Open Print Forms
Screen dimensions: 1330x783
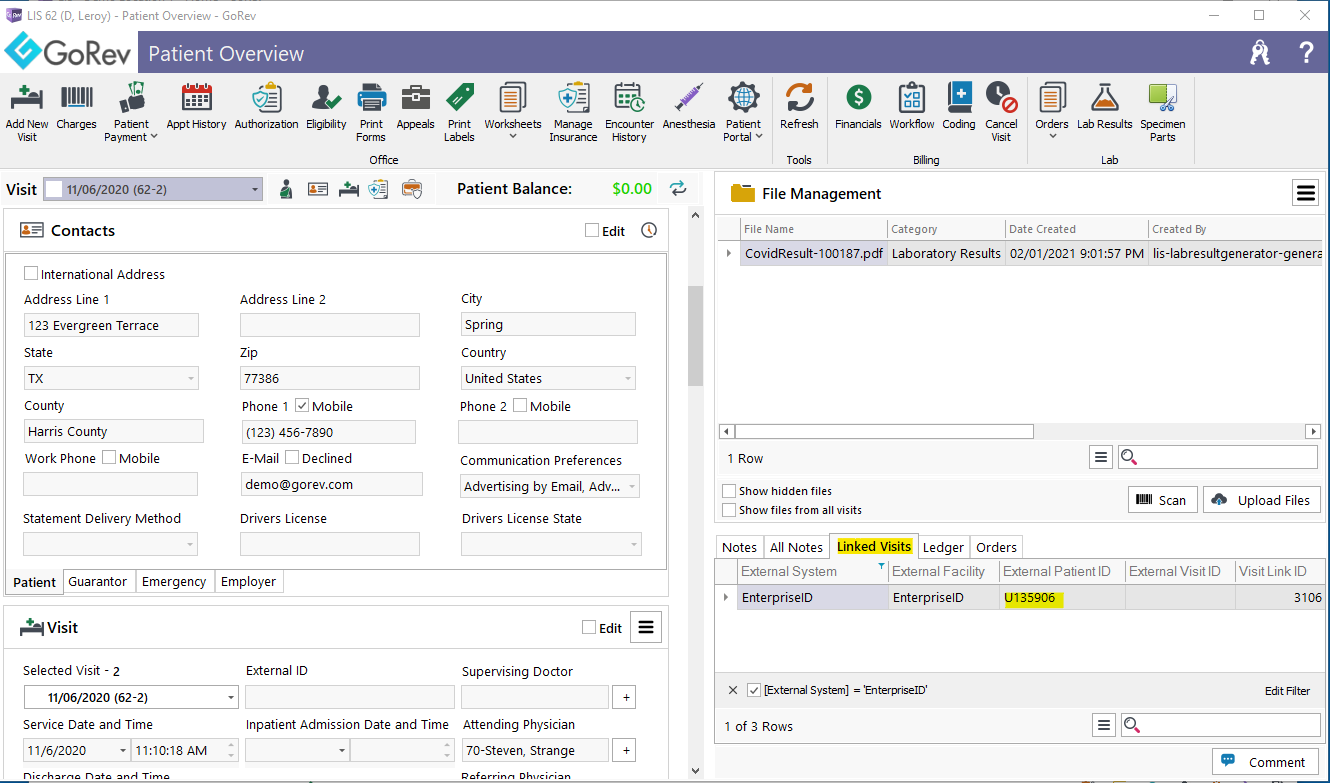(371, 112)
